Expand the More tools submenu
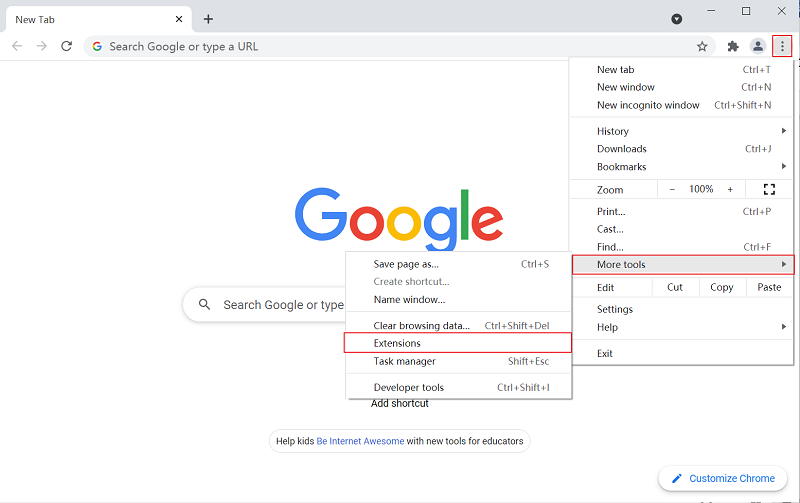The width and height of the screenshot is (800, 503). click(x=683, y=265)
